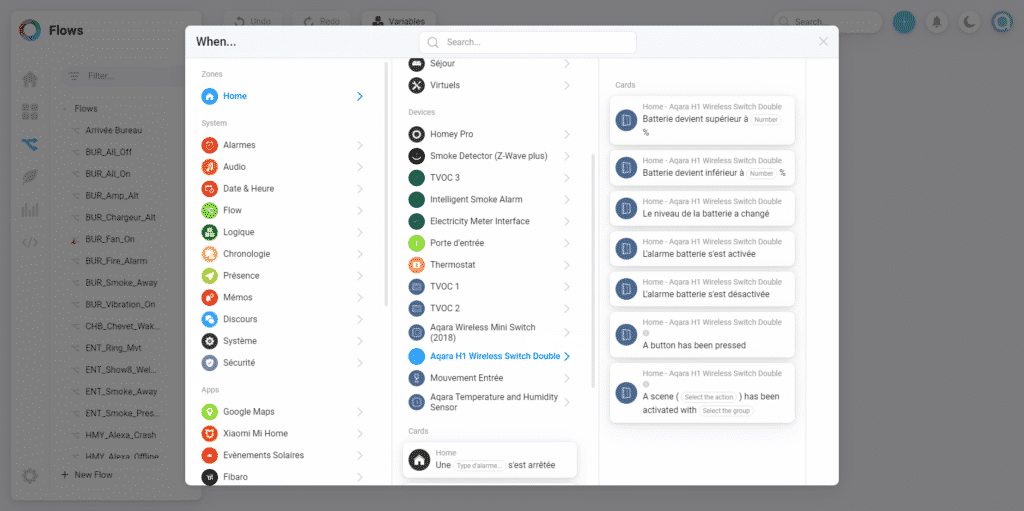Toggle dark mode moon icon in background
This screenshot has height=511, width=1024.
click(x=969, y=22)
